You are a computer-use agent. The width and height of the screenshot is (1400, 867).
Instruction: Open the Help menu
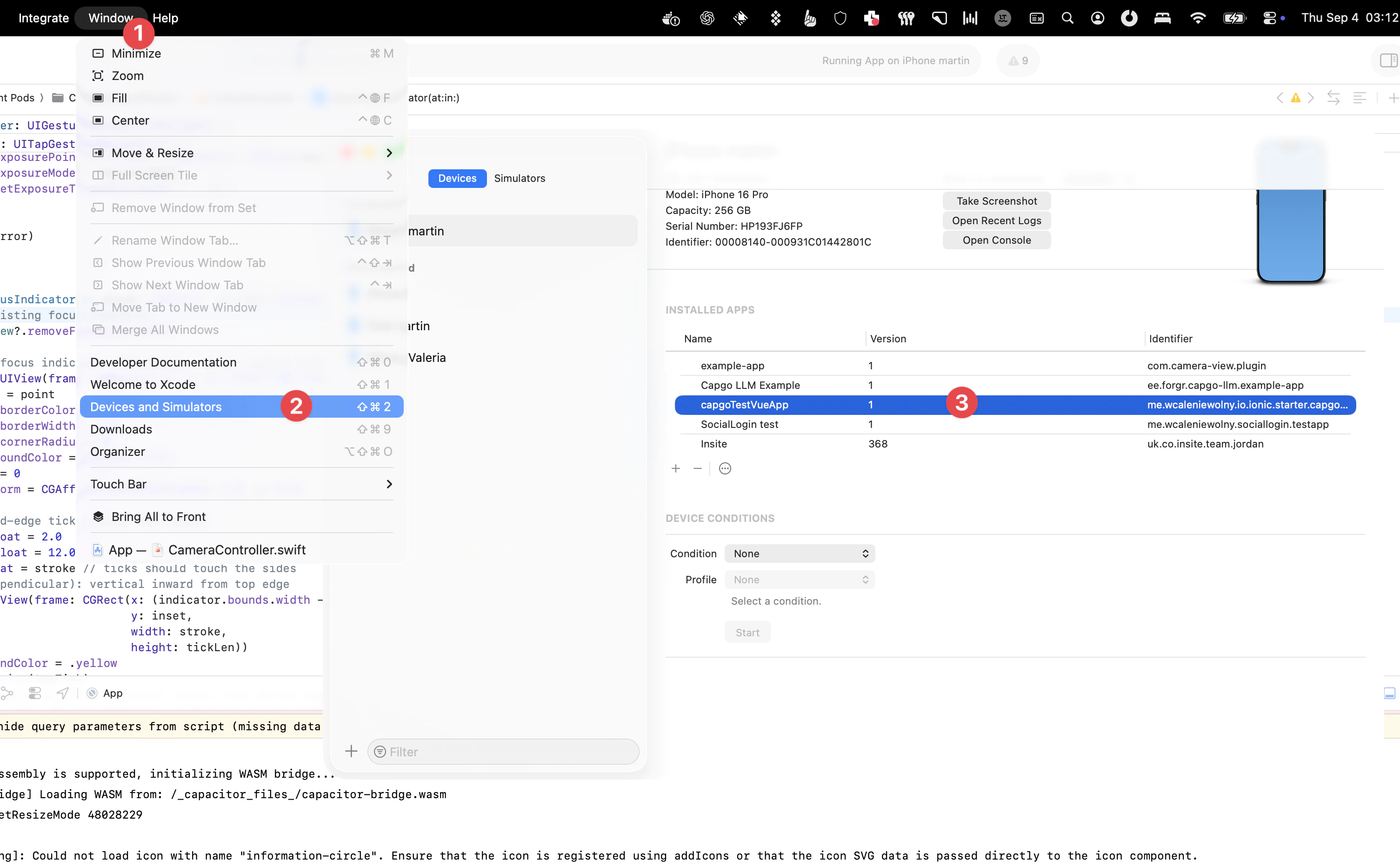tap(165, 18)
